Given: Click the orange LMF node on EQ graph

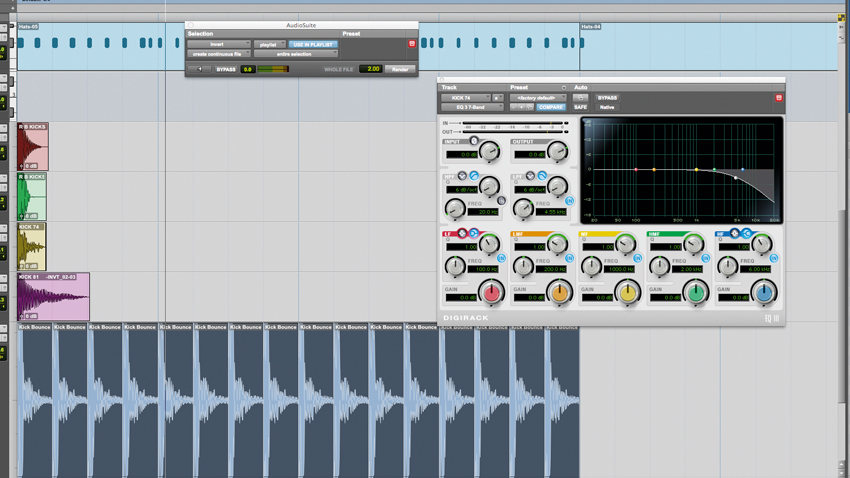Looking at the screenshot, I should 654,170.
